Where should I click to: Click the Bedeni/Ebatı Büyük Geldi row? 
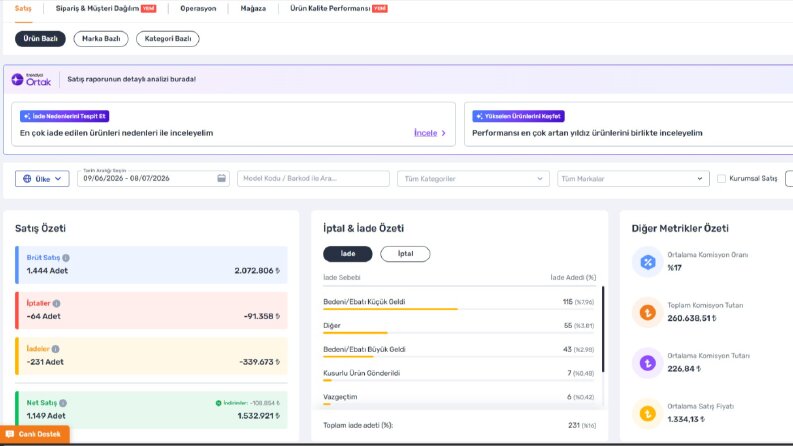pos(459,349)
